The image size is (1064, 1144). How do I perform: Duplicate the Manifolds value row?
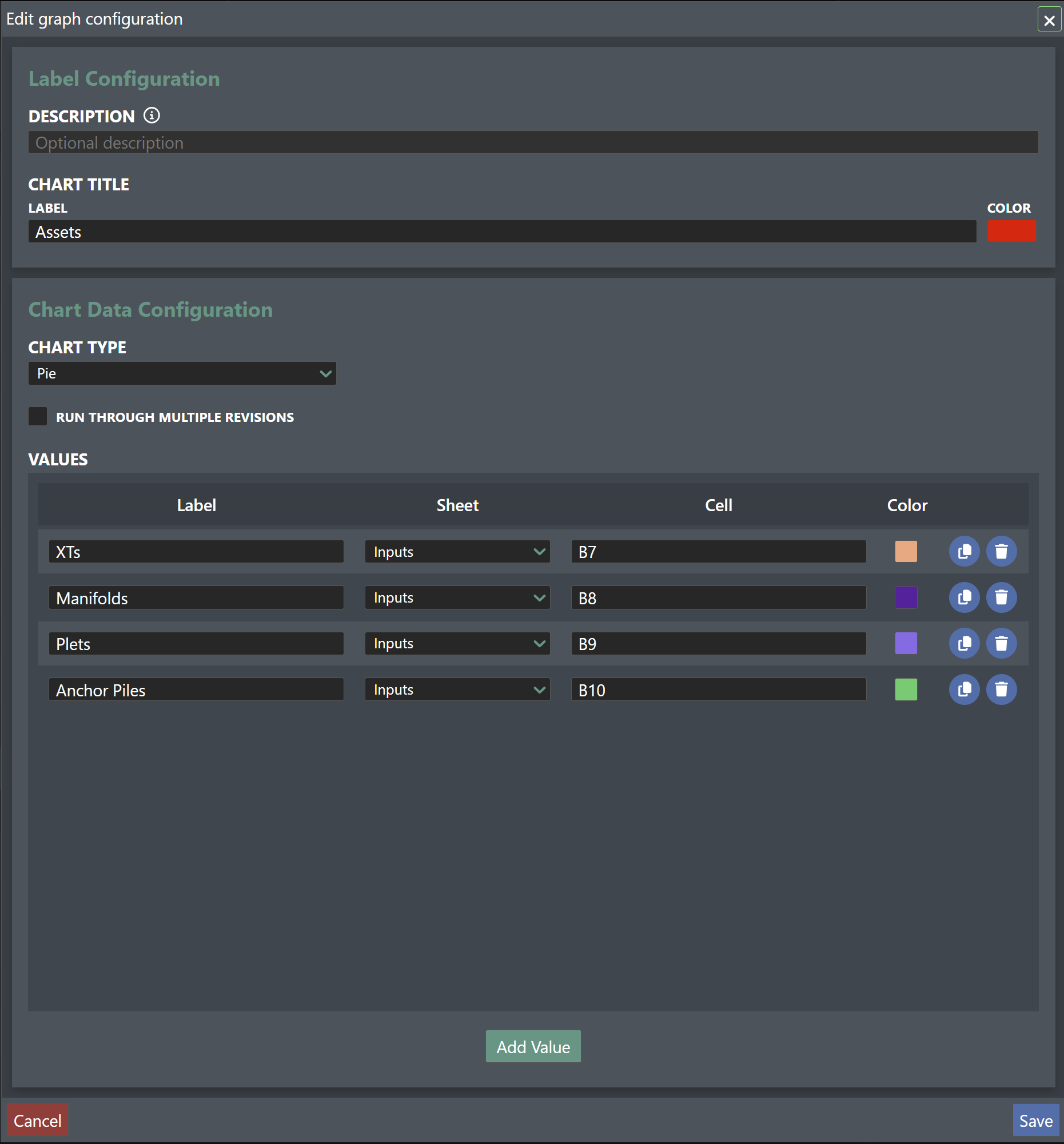(x=964, y=597)
